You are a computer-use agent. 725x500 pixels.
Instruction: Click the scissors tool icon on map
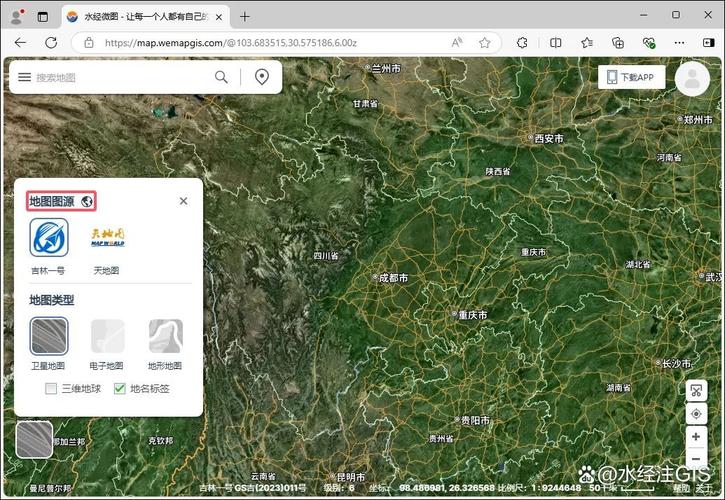coord(696,391)
